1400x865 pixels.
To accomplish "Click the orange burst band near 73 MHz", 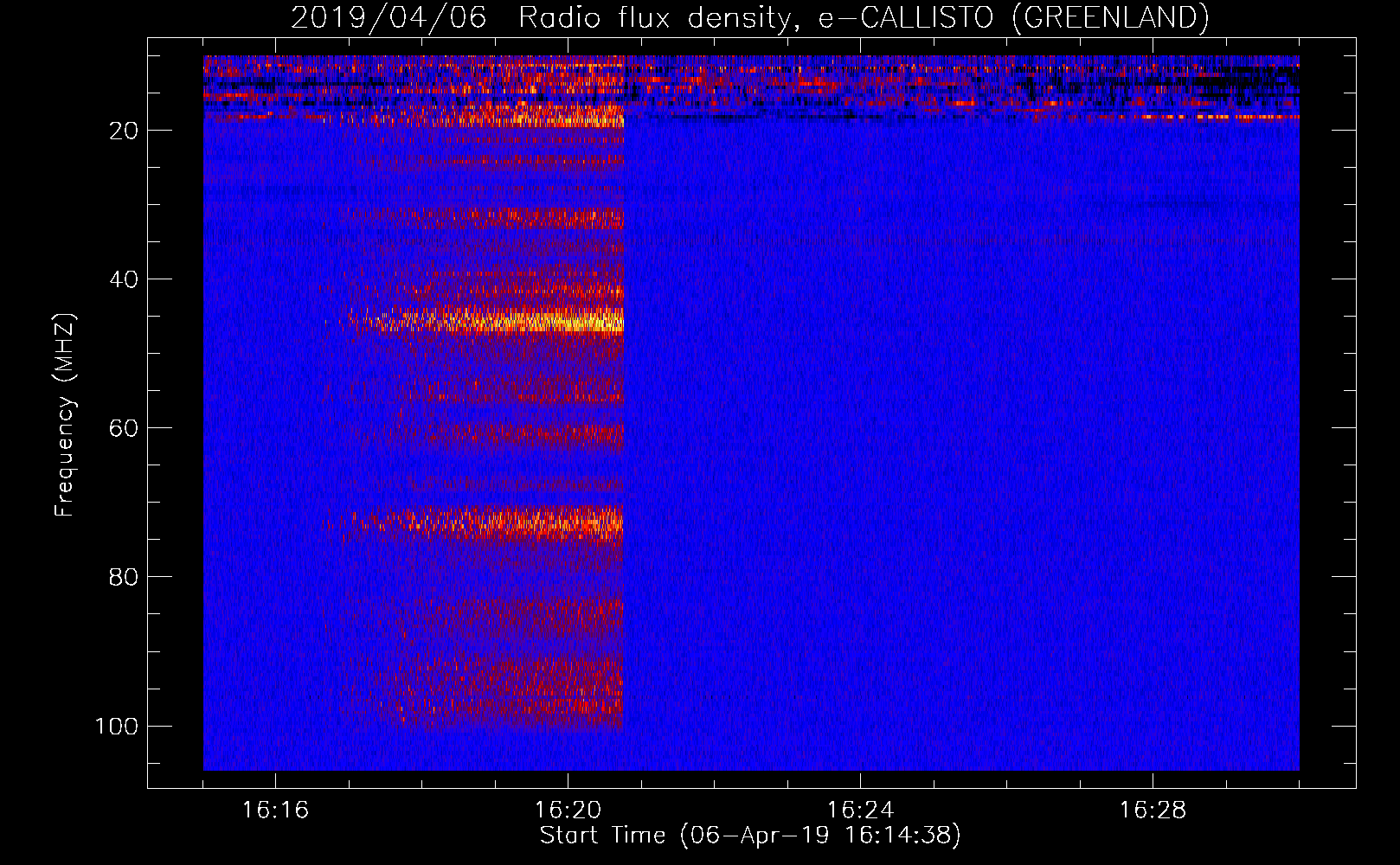I will (x=485, y=522).
